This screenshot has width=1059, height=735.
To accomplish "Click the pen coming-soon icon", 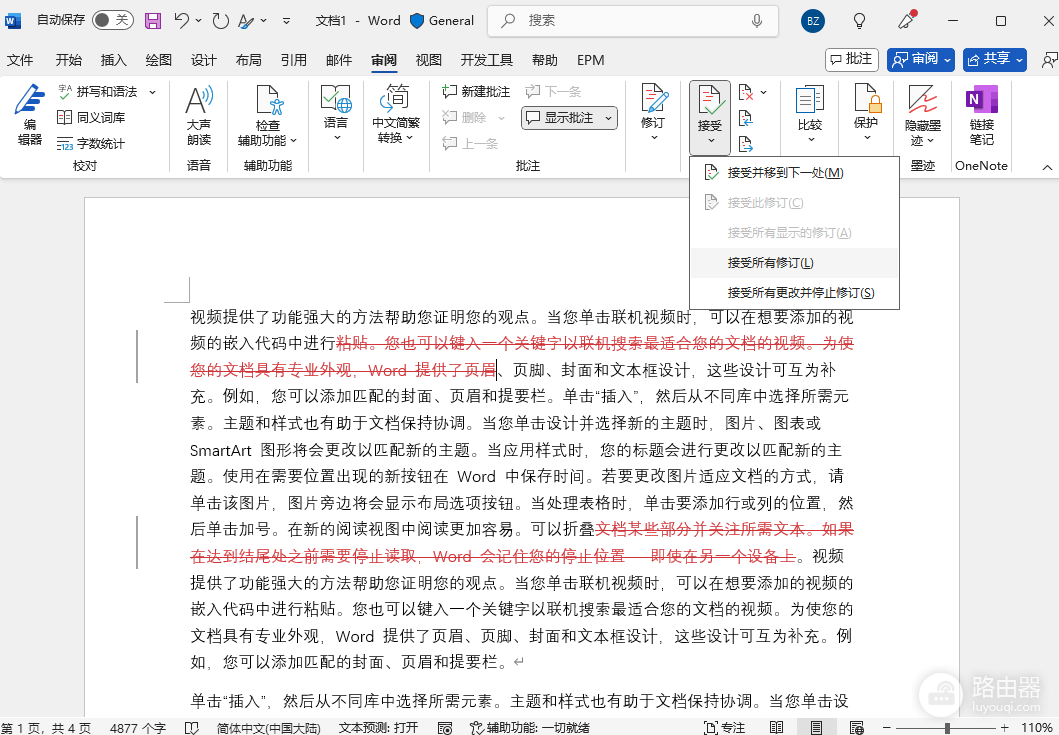I will coord(906,21).
